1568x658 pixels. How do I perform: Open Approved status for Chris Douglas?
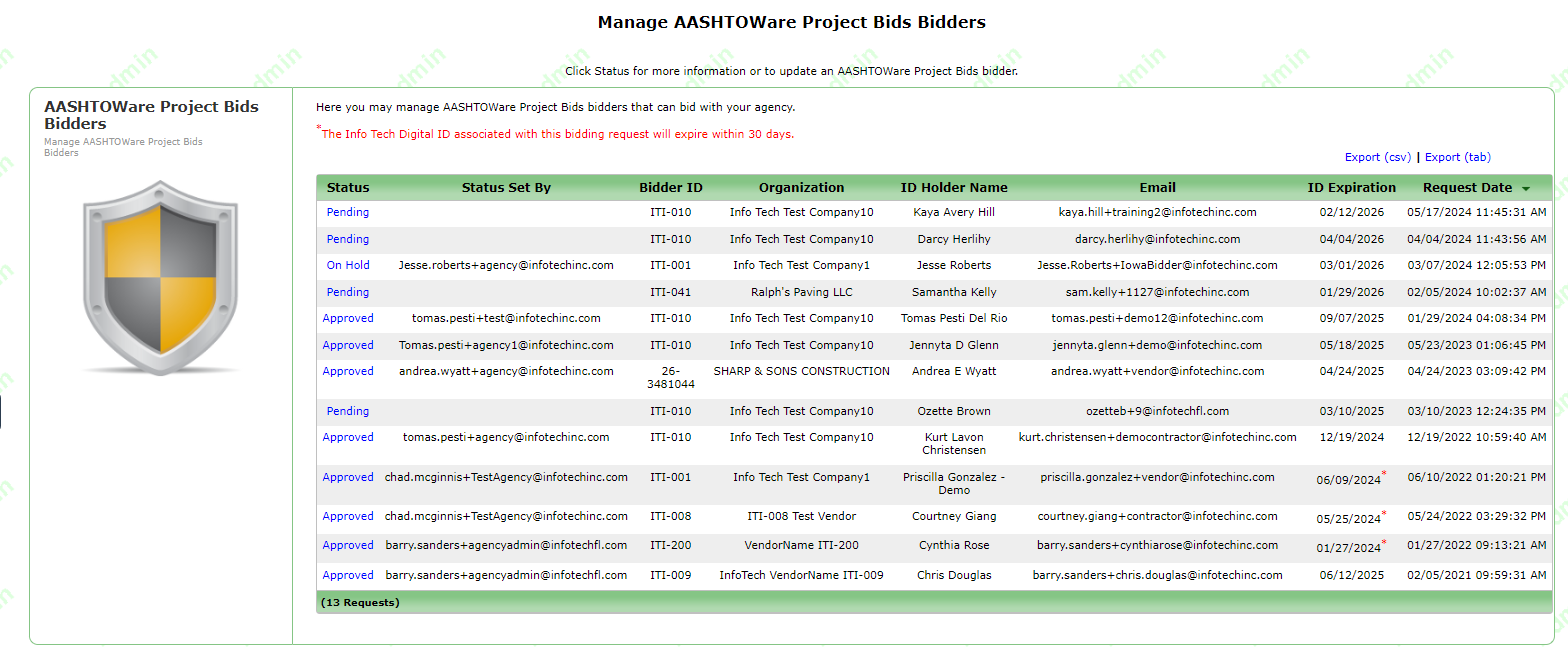pyautogui.click(x=348, y=575)
